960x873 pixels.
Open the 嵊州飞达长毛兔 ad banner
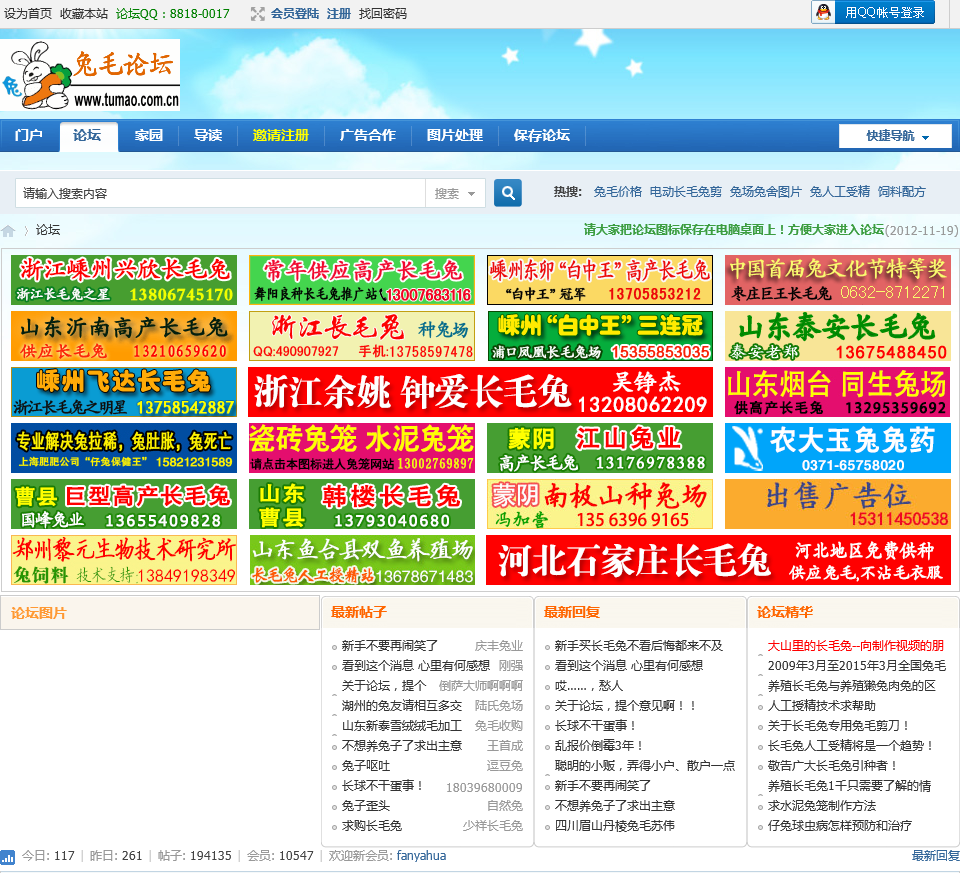tap(124, 392)
